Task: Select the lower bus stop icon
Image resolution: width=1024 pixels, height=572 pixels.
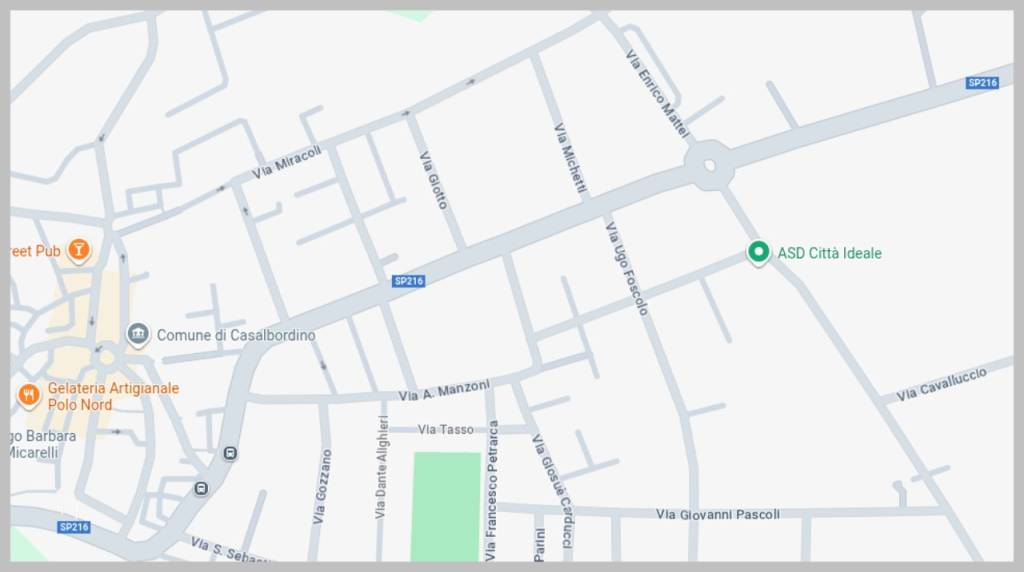Action: (x=201, y=488)
